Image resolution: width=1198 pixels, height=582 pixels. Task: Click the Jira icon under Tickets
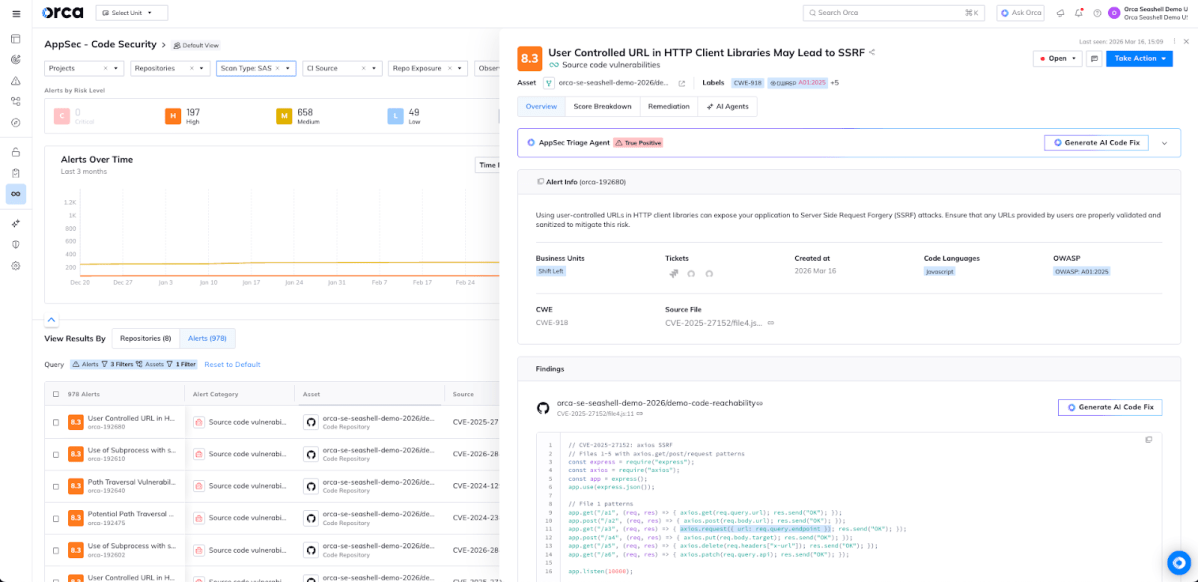click(x=674, y=273)
